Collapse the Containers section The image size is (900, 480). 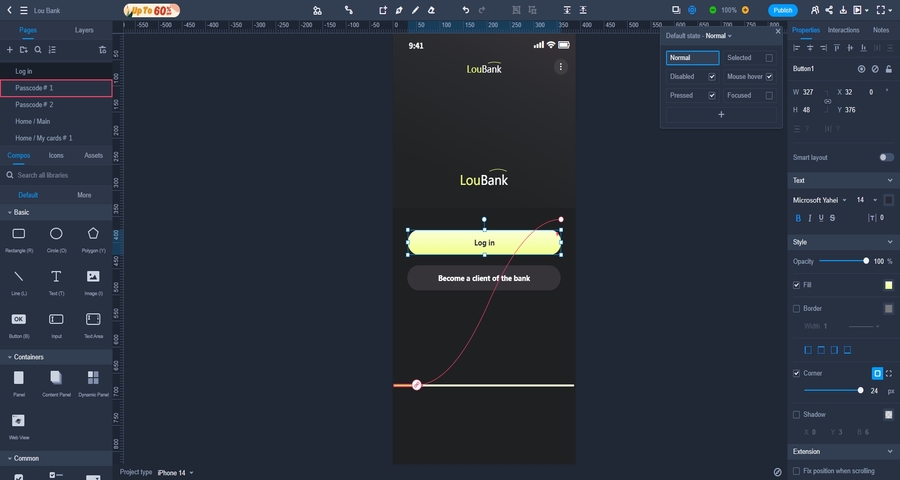[11, 357]
